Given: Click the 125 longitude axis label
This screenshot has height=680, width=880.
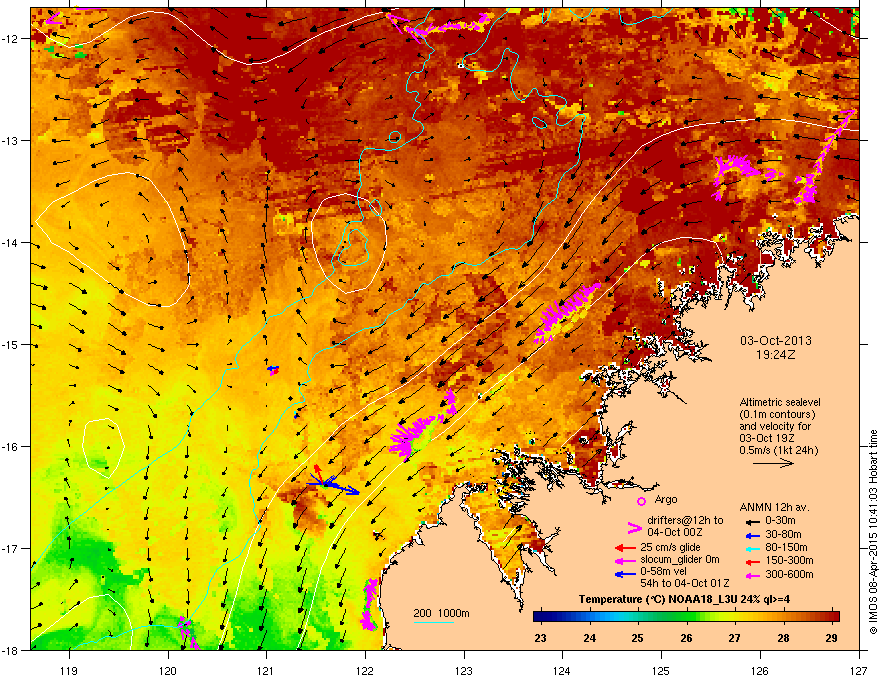Looking at the screenshot, I should click(x=661, y=670).
